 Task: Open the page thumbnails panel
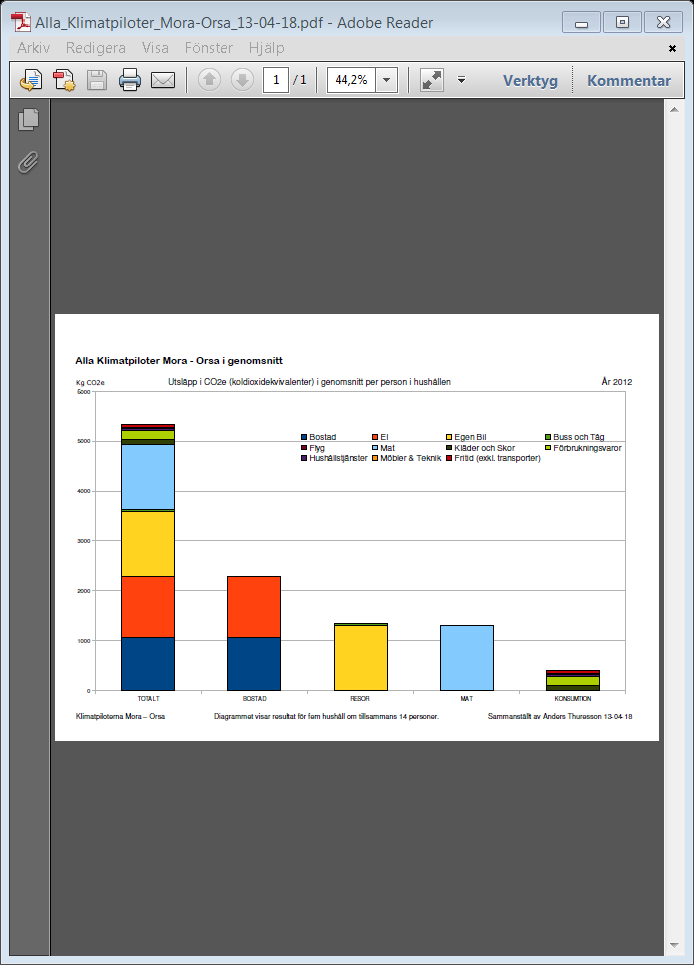point(28,119)
